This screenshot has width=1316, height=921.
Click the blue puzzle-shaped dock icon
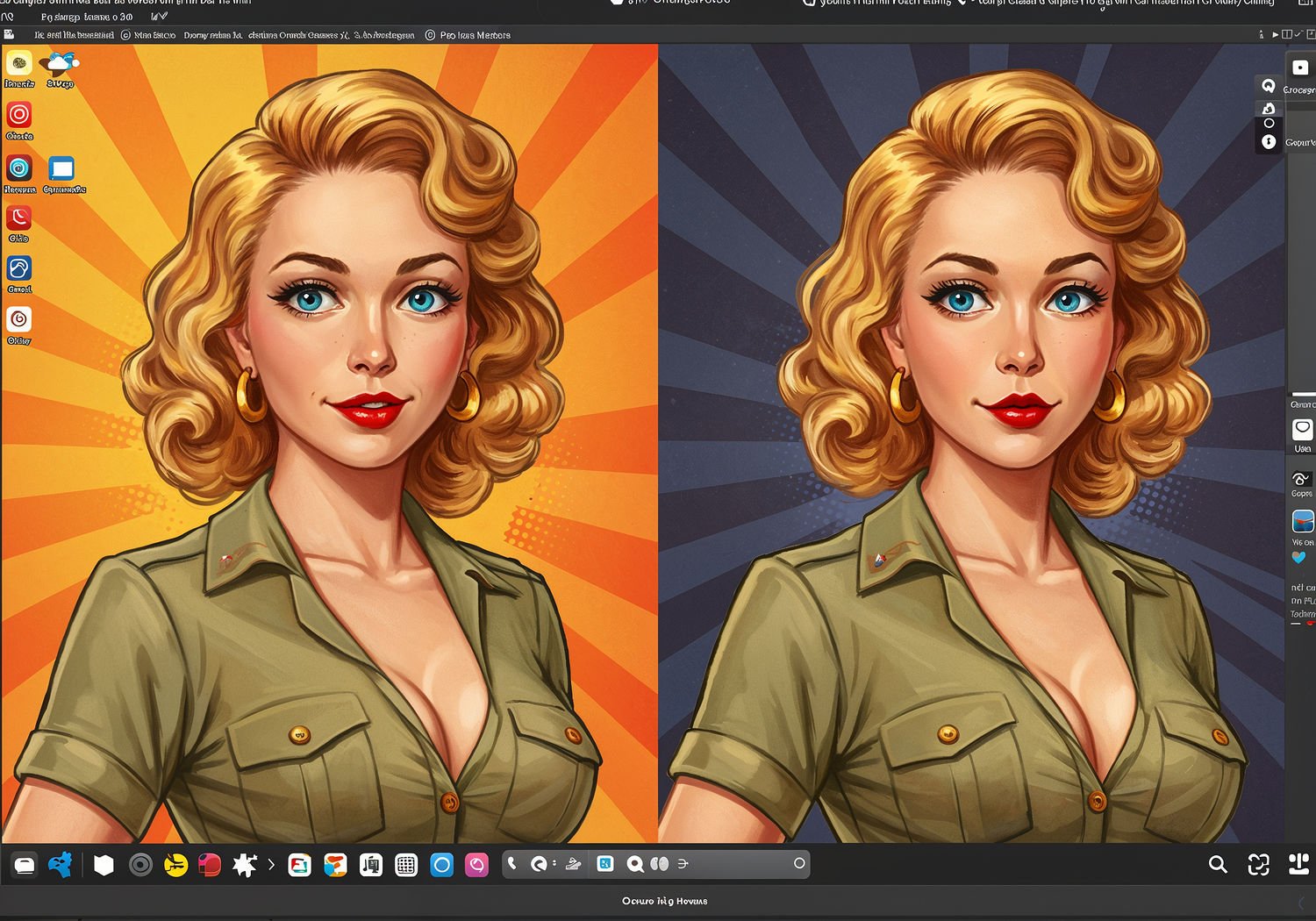click(61, 865)
